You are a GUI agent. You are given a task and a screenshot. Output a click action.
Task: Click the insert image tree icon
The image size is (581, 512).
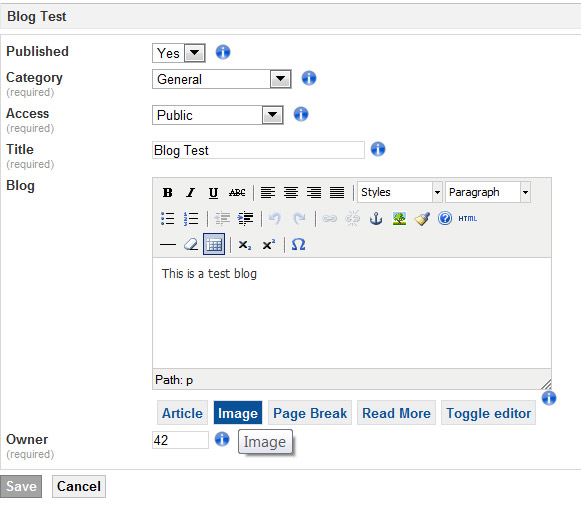pos(399,219)
